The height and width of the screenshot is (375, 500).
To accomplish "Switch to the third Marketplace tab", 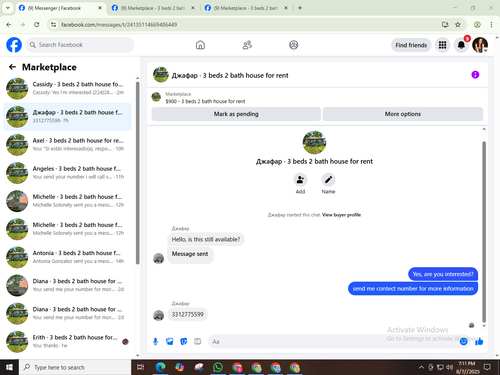I will point(246,8).
